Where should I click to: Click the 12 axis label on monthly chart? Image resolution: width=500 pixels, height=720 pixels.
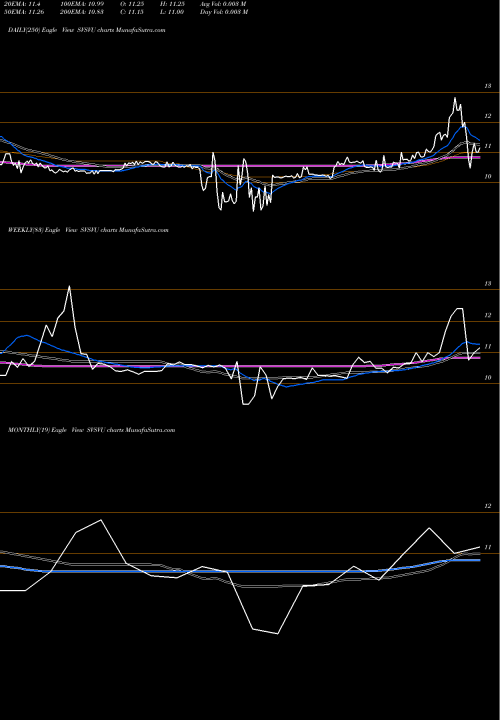point(488,506)
